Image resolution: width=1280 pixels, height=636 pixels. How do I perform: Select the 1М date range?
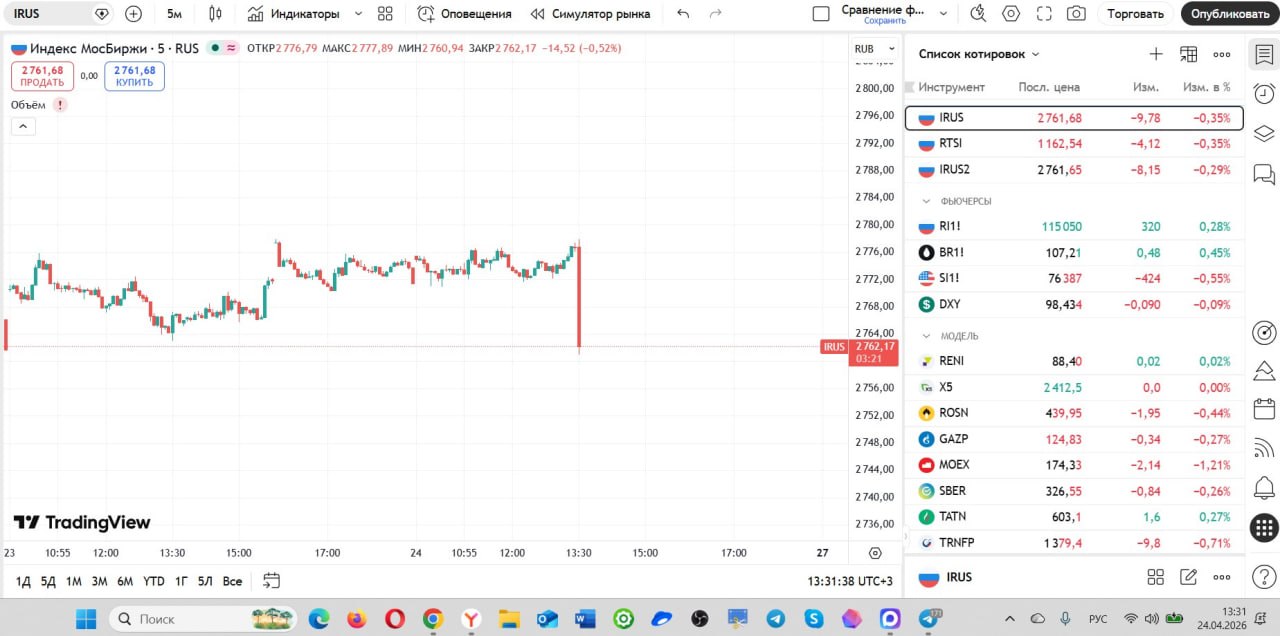click(73, 581)
